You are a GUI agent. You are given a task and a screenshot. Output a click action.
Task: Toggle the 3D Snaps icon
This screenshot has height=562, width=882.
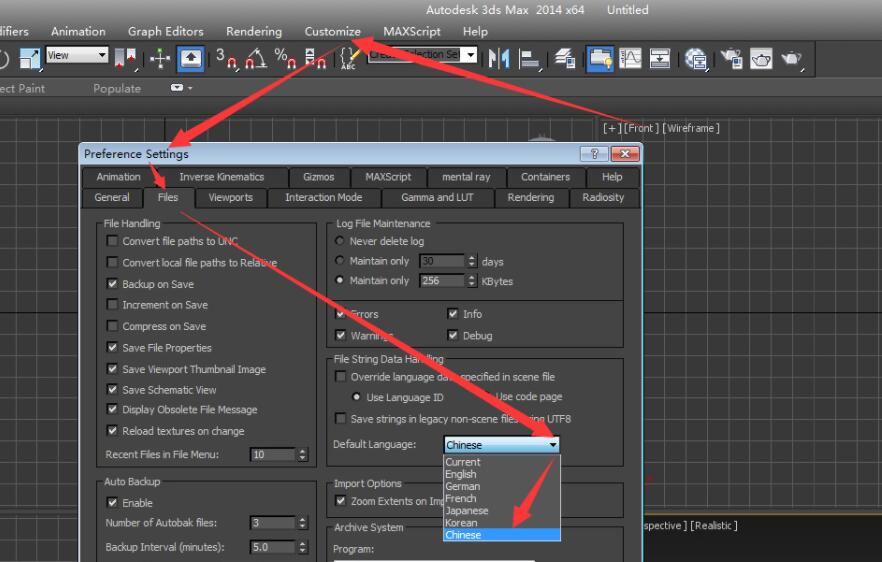pos(227,59)
